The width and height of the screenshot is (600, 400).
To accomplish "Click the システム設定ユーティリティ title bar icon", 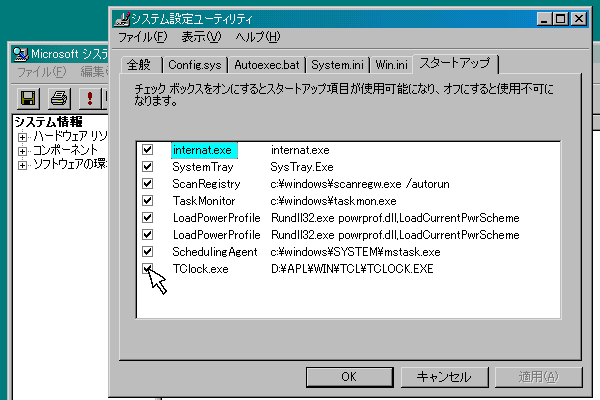I will click(x=122, y=19).
